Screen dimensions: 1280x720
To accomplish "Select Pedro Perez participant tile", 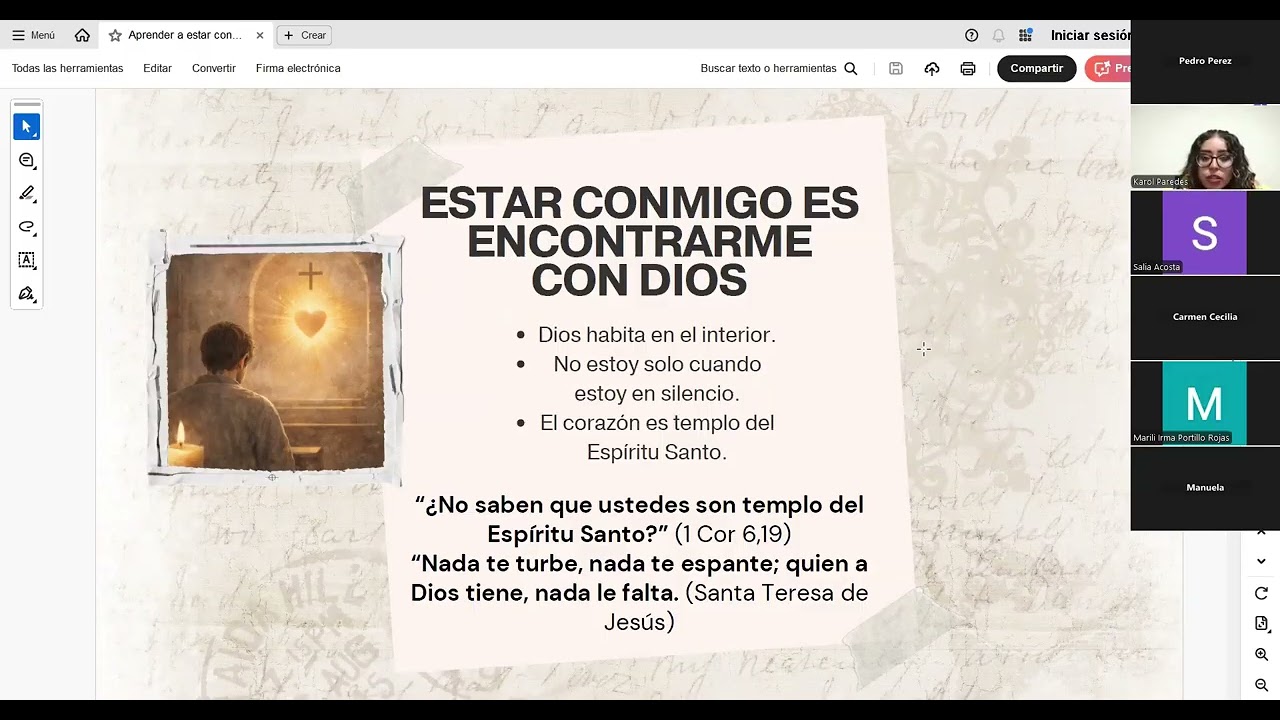I will click(1205, 61).
